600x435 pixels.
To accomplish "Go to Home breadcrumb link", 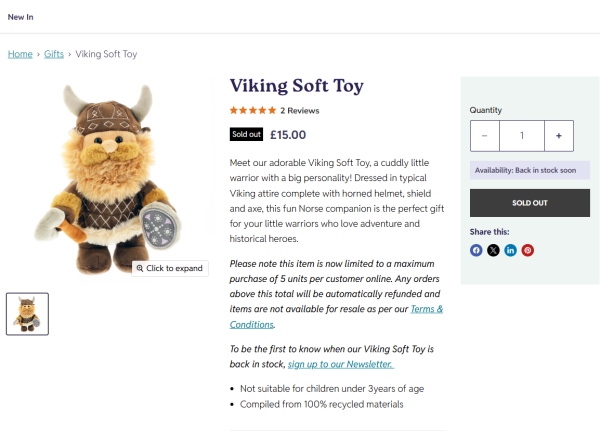I will click(x=20, y=54).
